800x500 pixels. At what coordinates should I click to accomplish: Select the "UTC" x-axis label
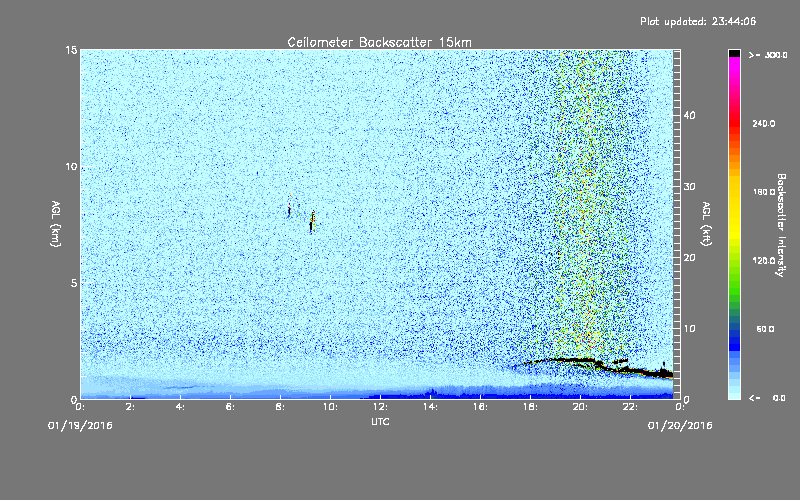tap(380, 422)
